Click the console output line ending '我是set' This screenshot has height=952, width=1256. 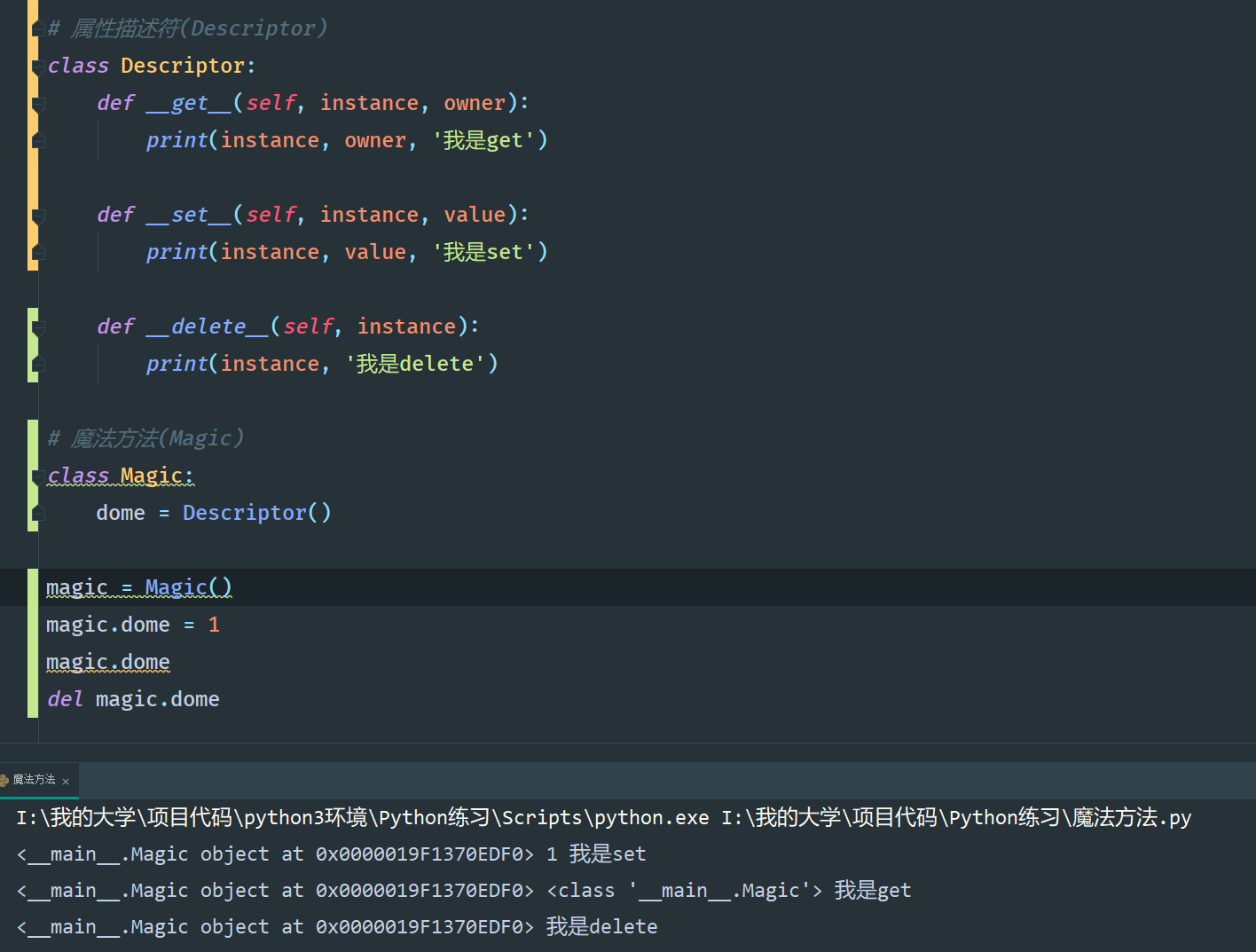(331, 854)
